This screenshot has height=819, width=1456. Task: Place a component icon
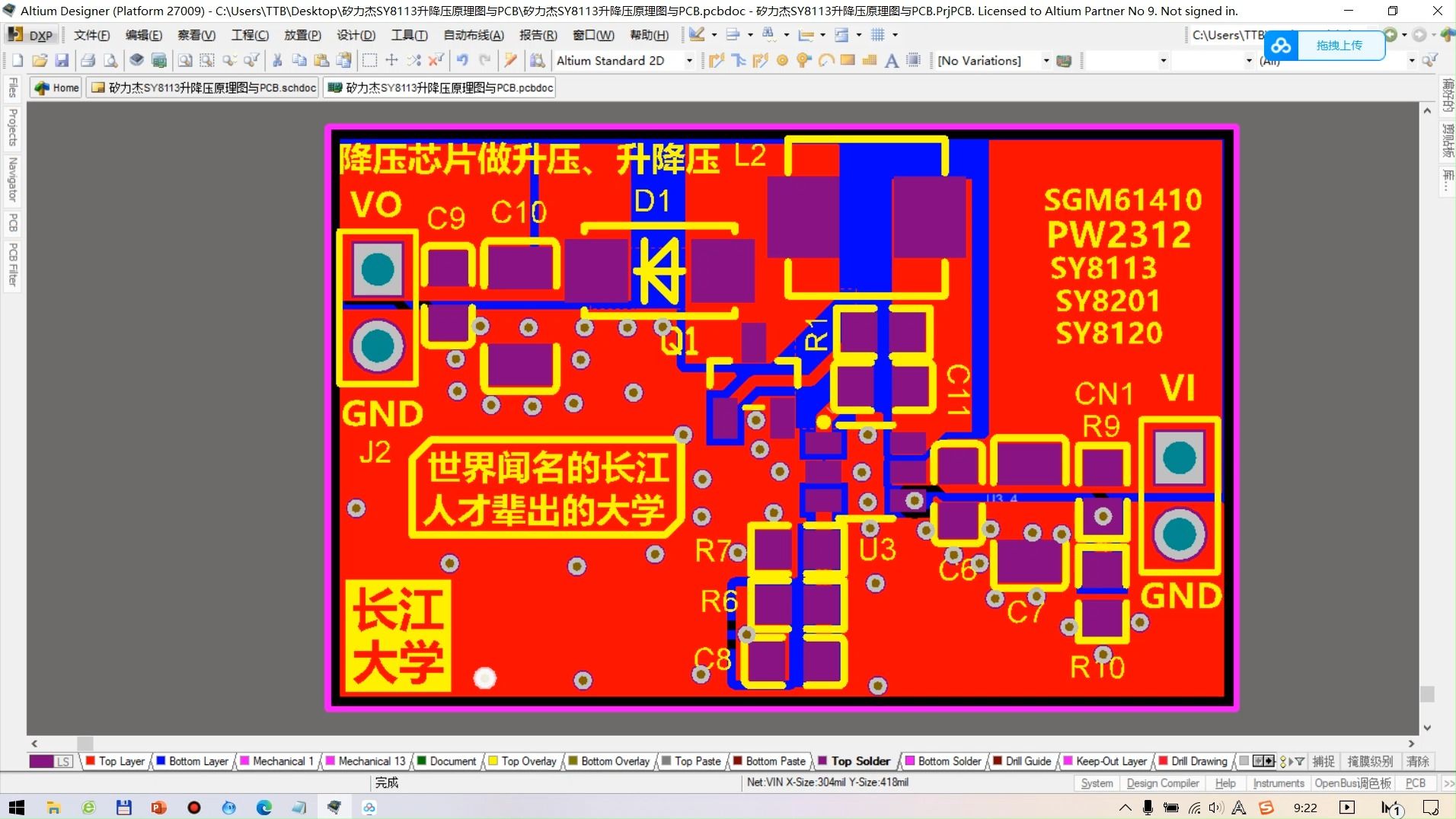click(x=914, y=61)
